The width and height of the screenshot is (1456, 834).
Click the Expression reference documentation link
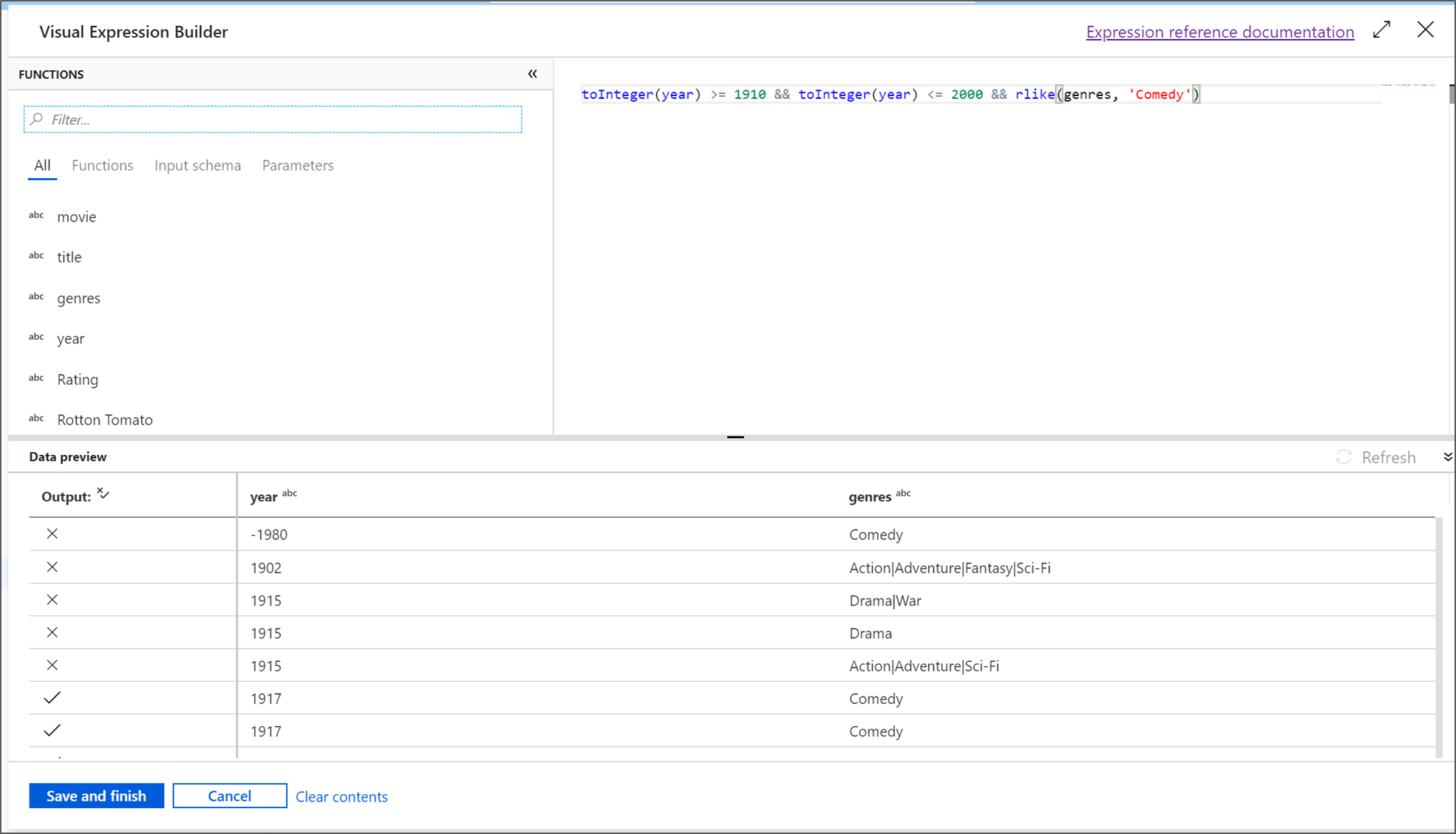[x=1221, y=31]
